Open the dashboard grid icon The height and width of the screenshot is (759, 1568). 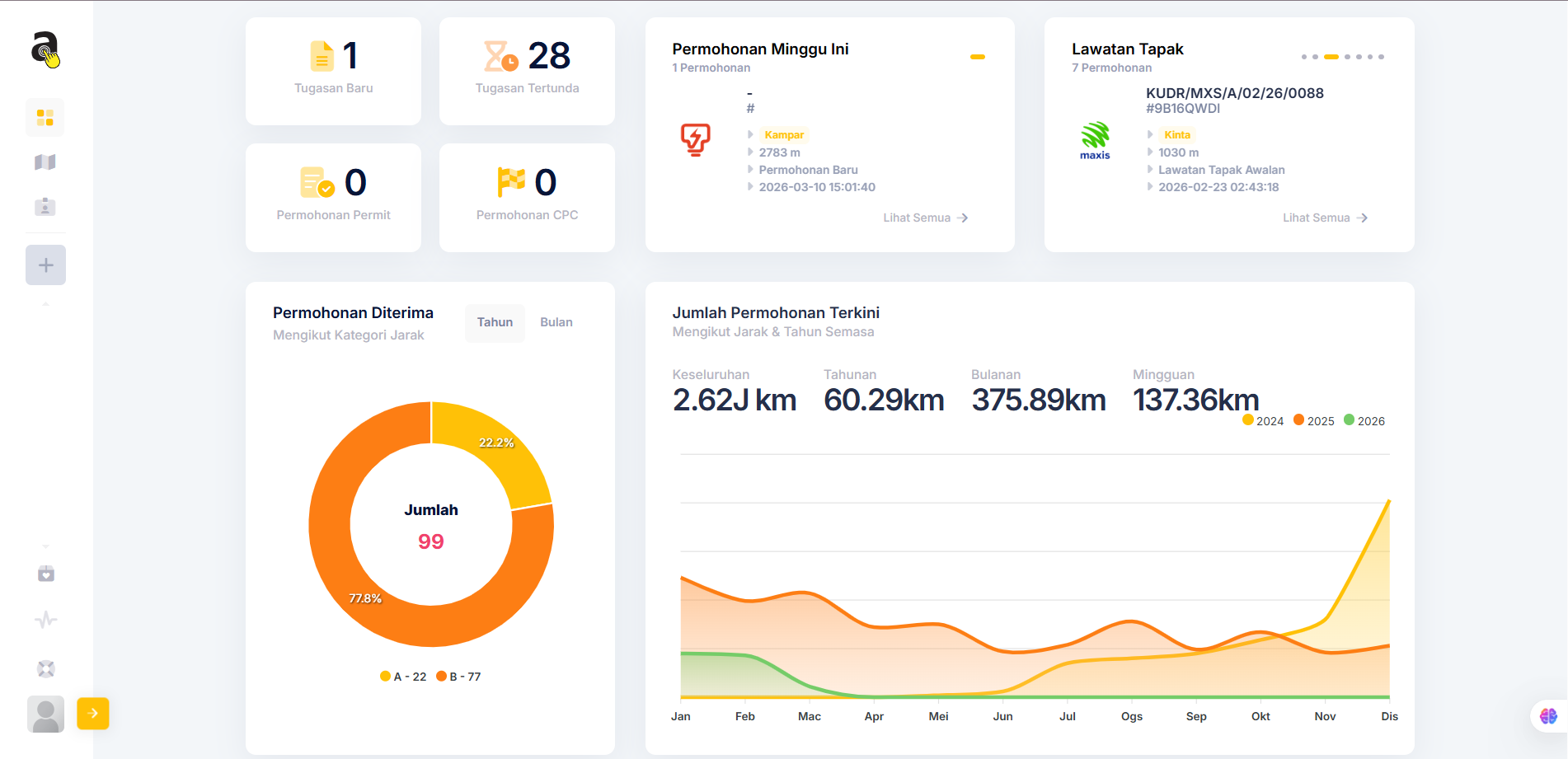[x=45, y=118]
